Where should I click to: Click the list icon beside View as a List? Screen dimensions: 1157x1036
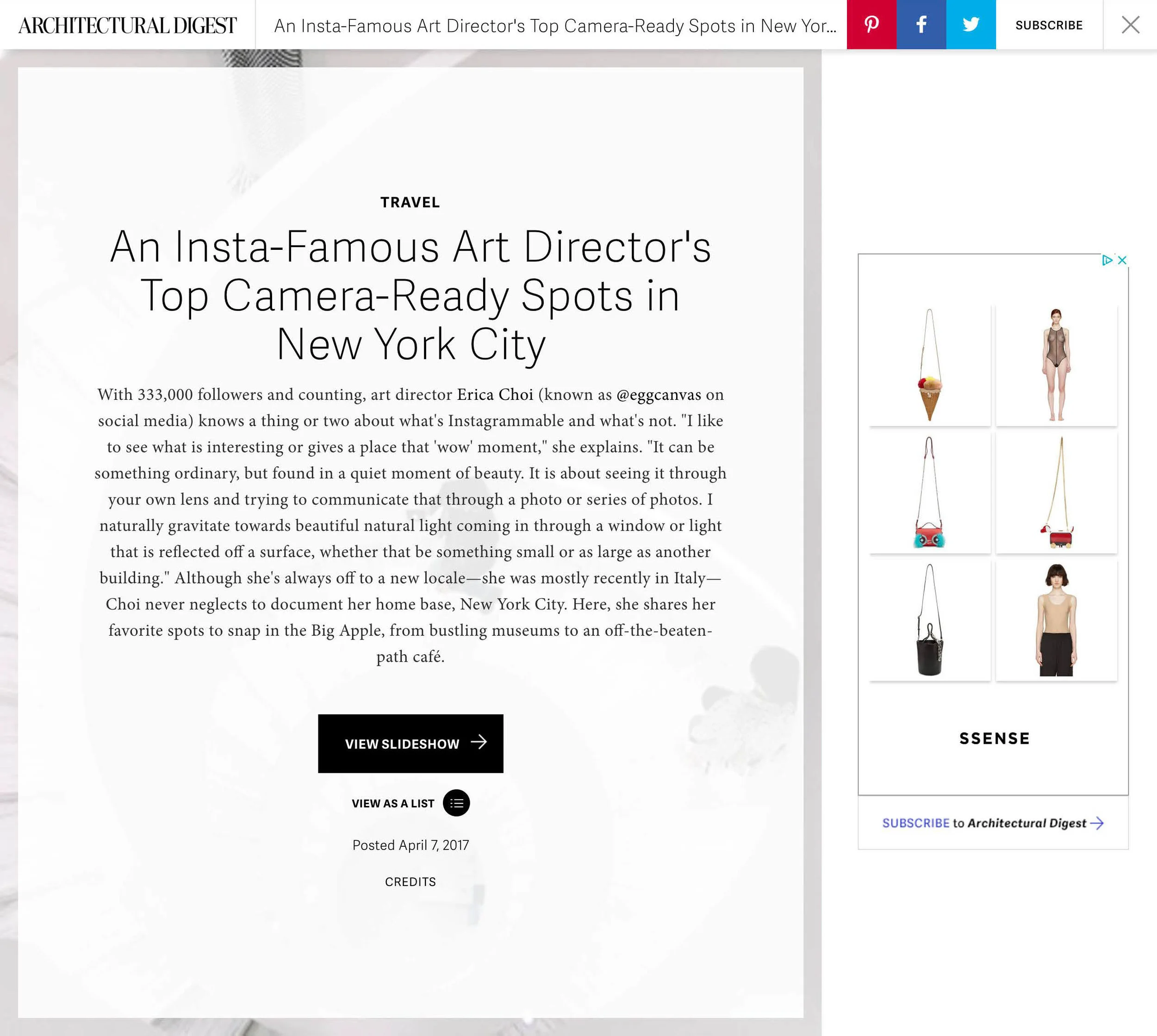tap(456, 803)
